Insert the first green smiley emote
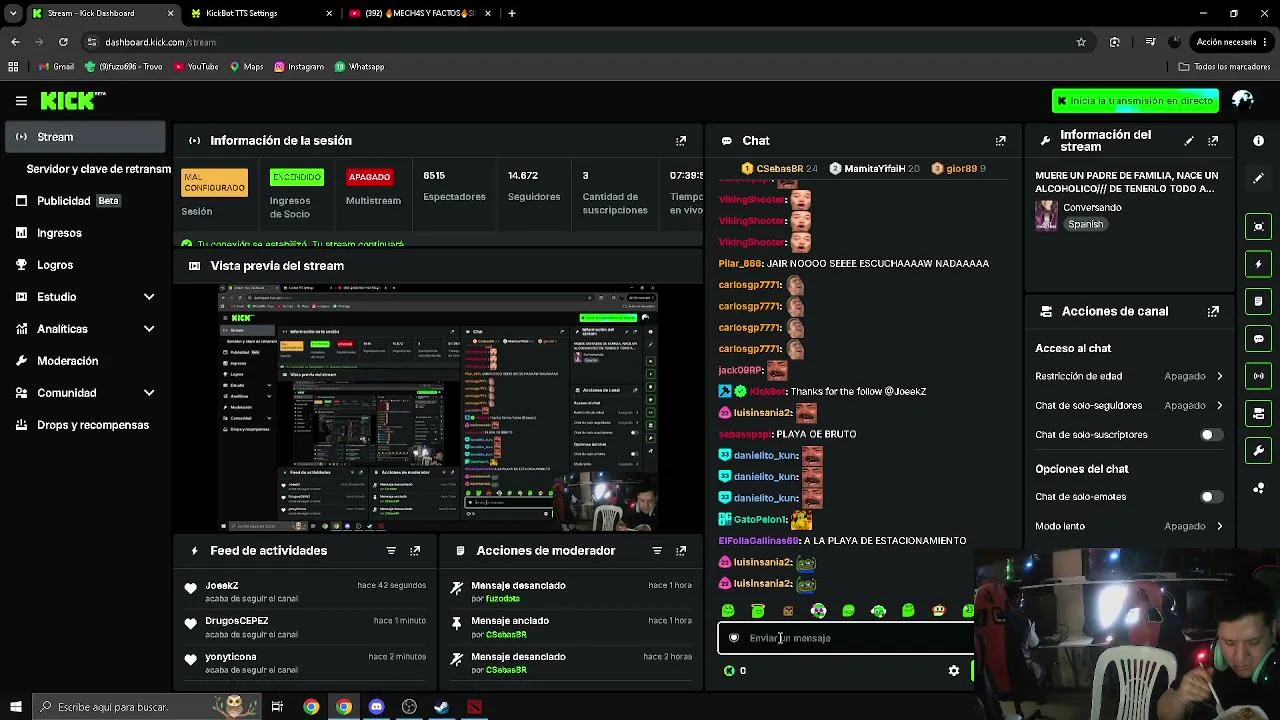This screenshot has height=720, width=1280. pyautogui.click(x=728, y=611)
